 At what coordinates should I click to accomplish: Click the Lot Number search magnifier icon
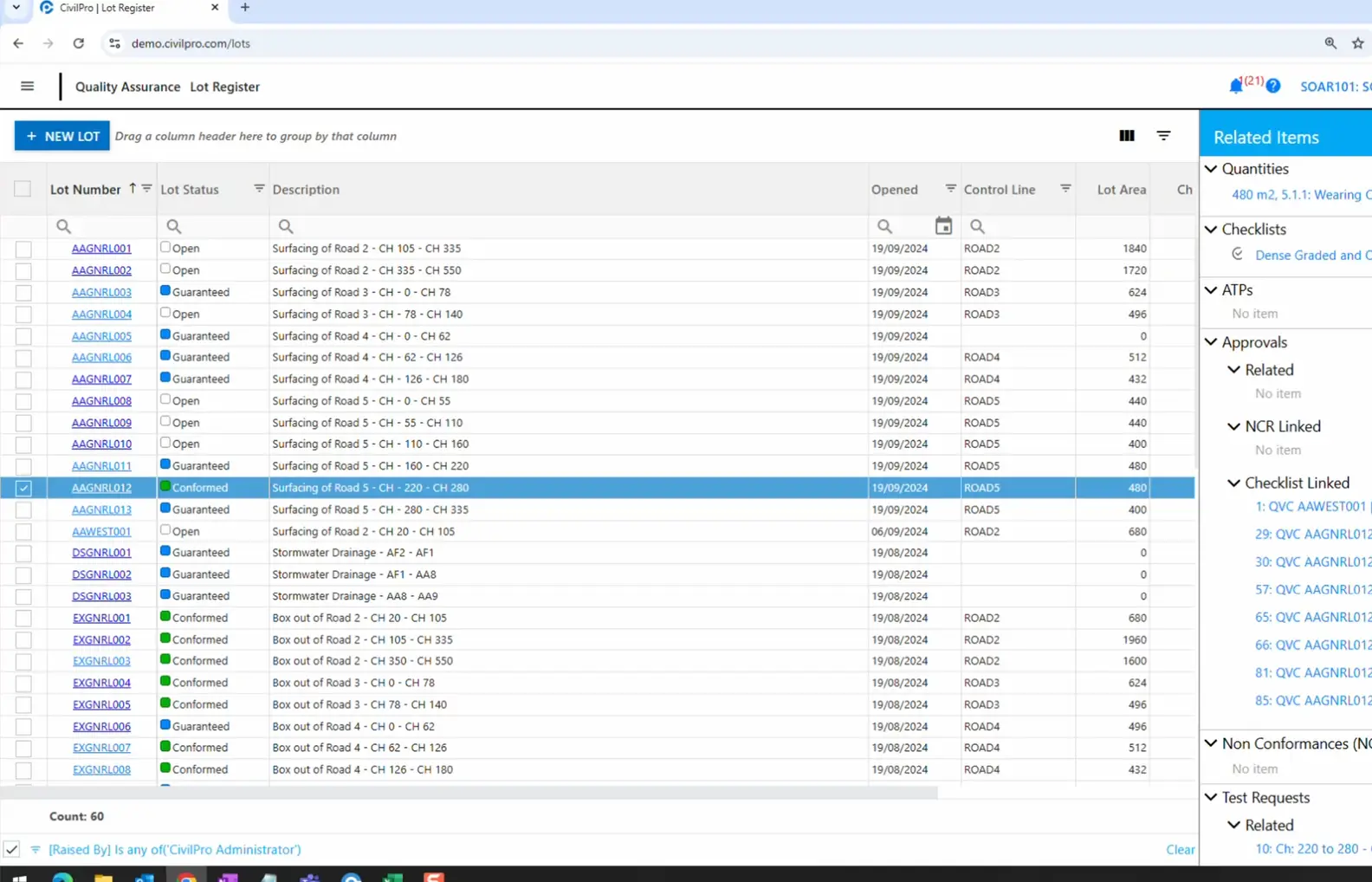tap(63, 226)
